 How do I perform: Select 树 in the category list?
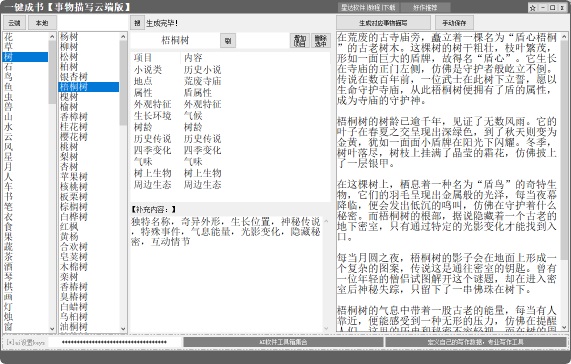click(x=25, y=57)
